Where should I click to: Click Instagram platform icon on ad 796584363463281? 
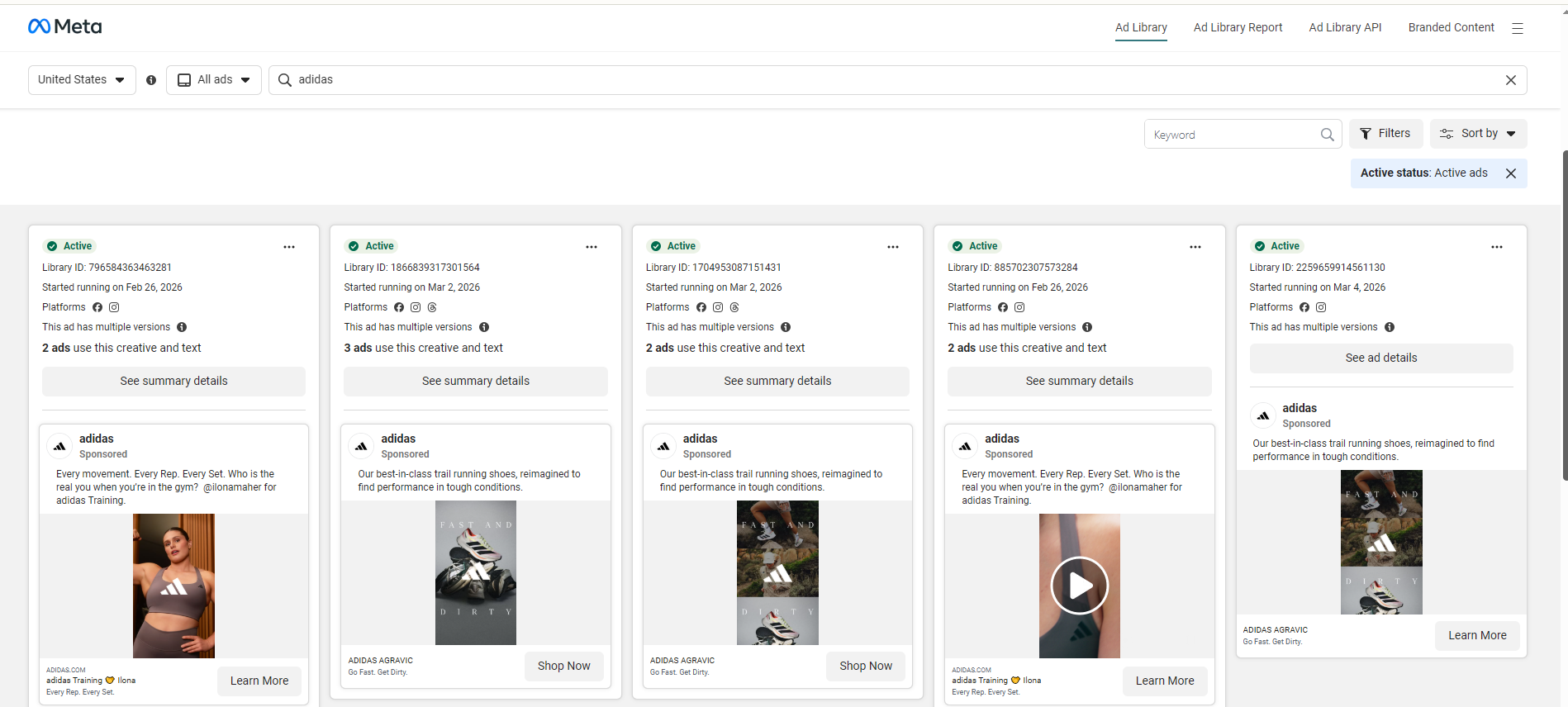click(x=114, y=307)
